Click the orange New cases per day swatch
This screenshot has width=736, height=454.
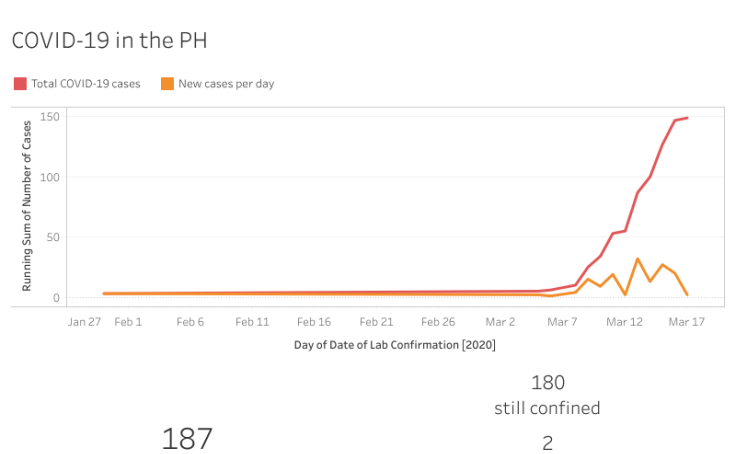coord(167,84)
